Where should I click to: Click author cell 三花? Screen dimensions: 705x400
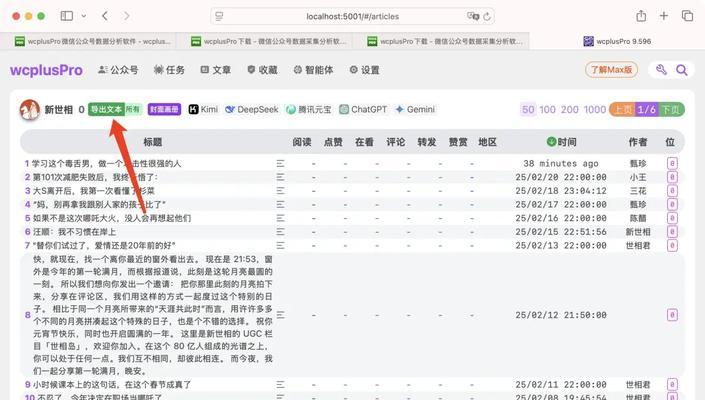638,191
